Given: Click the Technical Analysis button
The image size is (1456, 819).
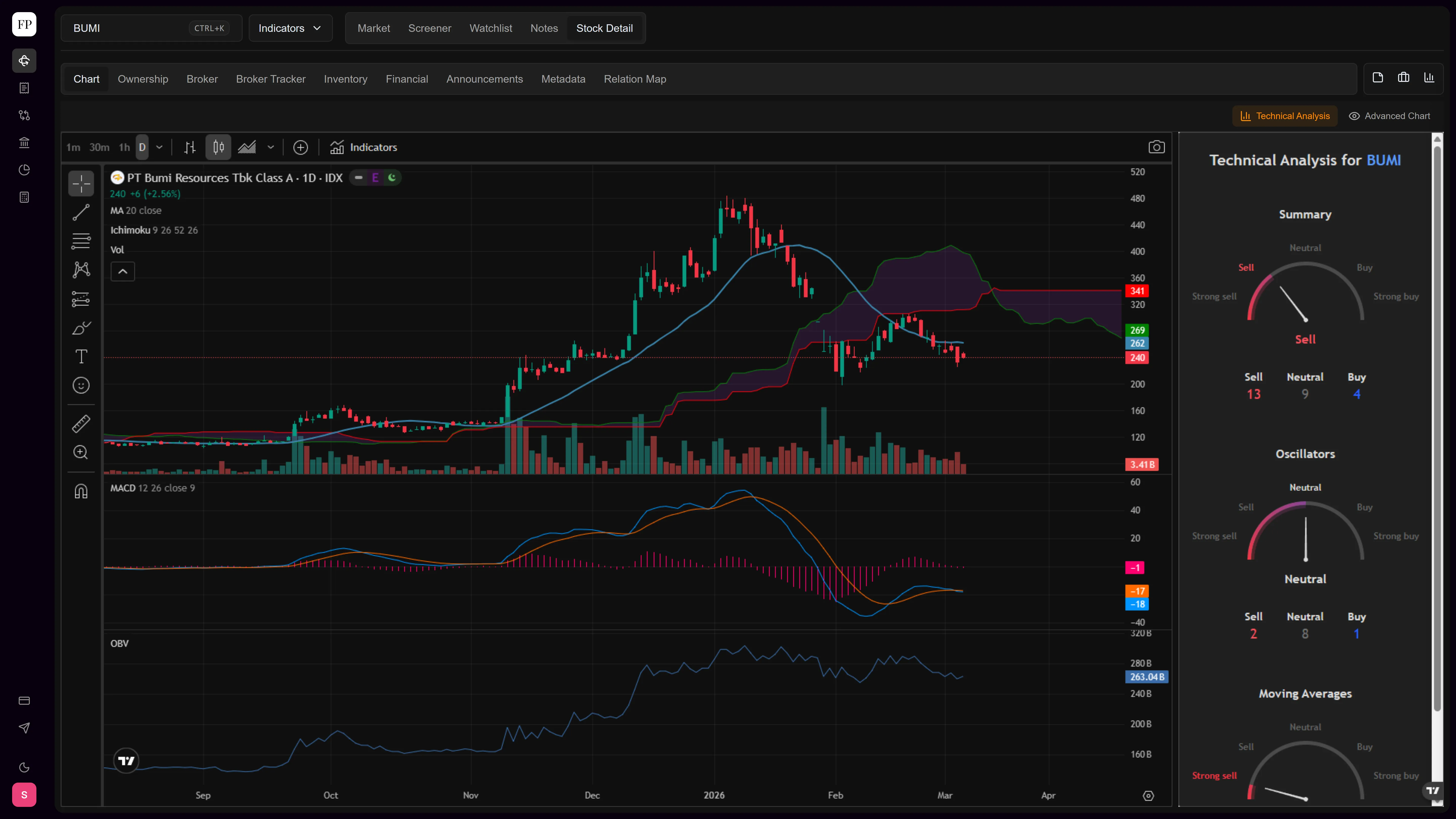Looking at the screenshot, I should (1285, 116).
